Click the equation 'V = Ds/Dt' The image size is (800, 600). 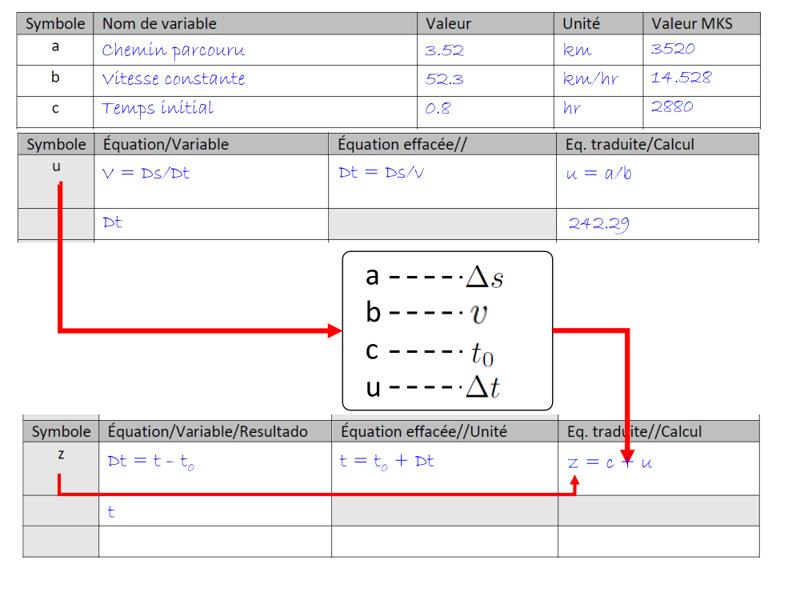point(146,173)
